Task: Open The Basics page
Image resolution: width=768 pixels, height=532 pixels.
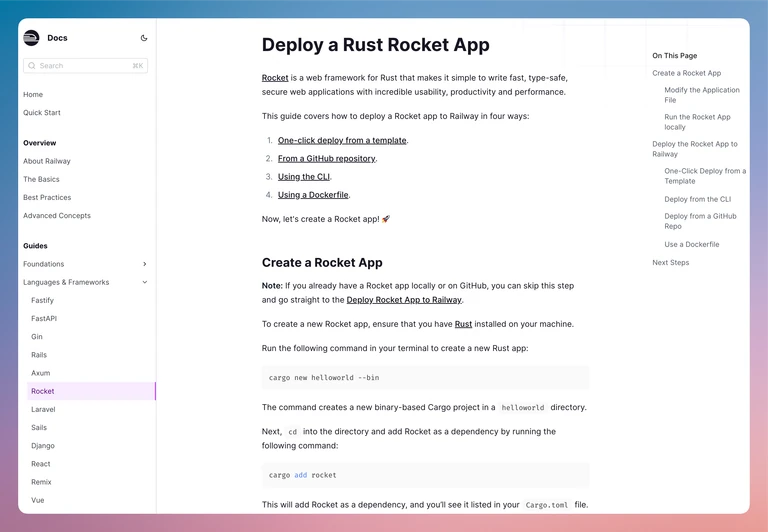Action: tap(41, 179)
